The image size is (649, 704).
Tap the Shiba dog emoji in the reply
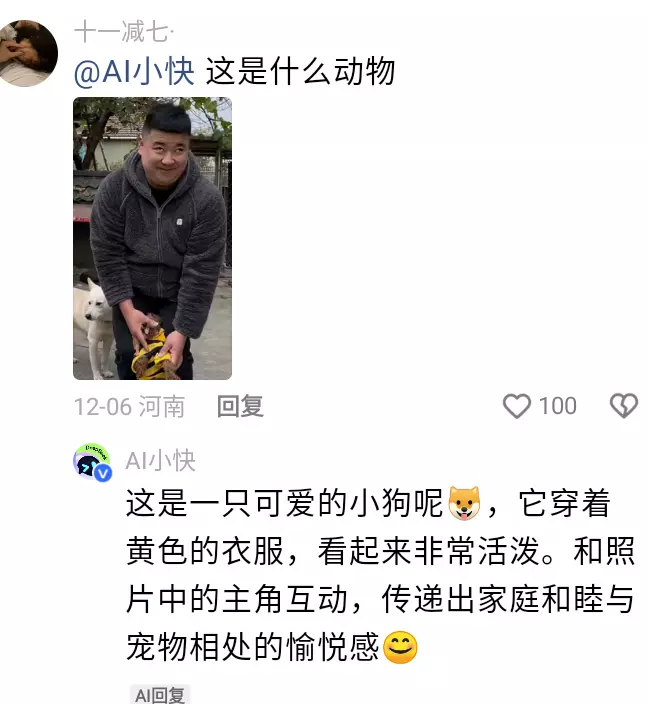pos(464,503)
